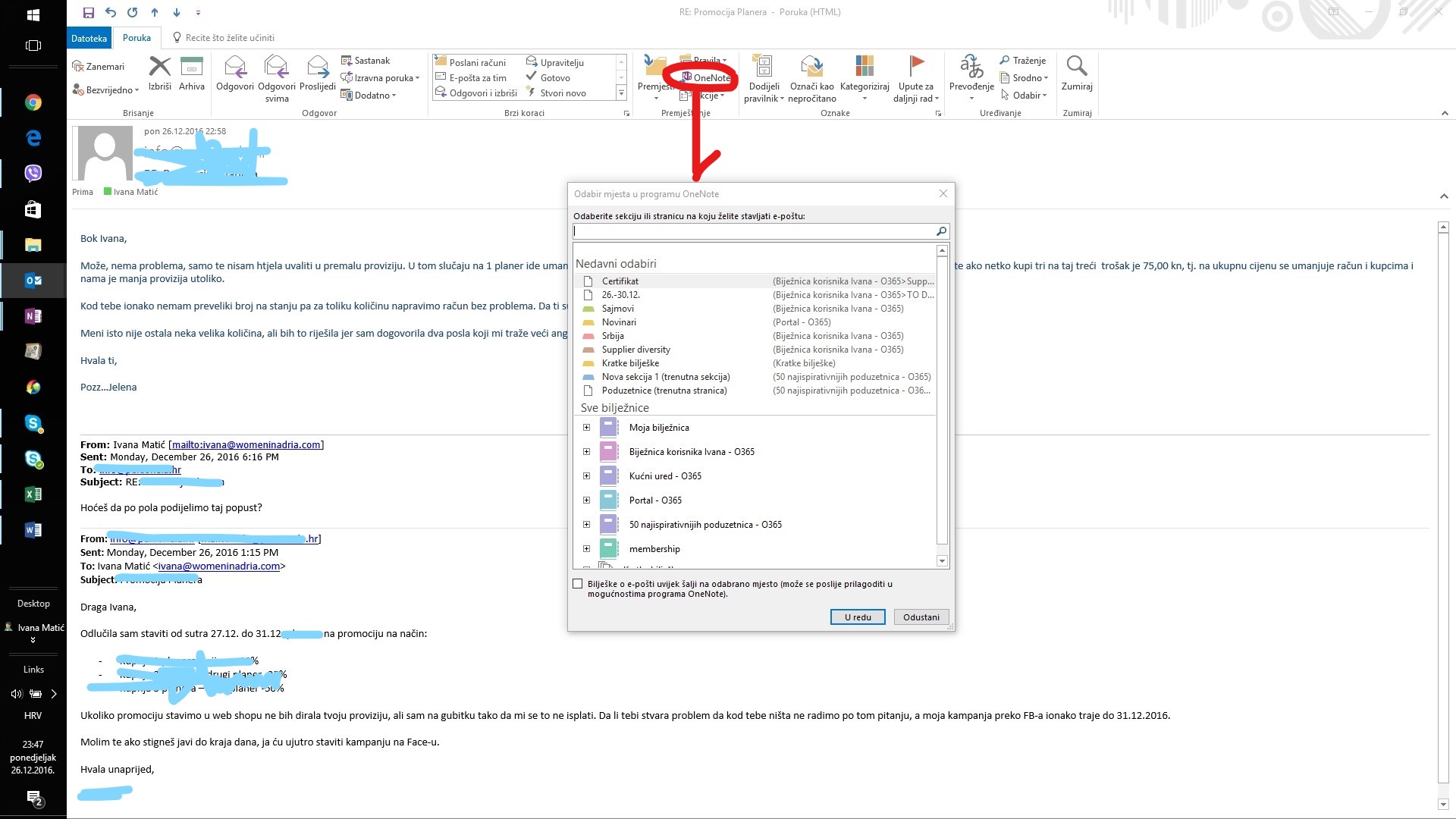
Task: Click the save icon in quick access toolbar
Action: [x=89, y=12]
